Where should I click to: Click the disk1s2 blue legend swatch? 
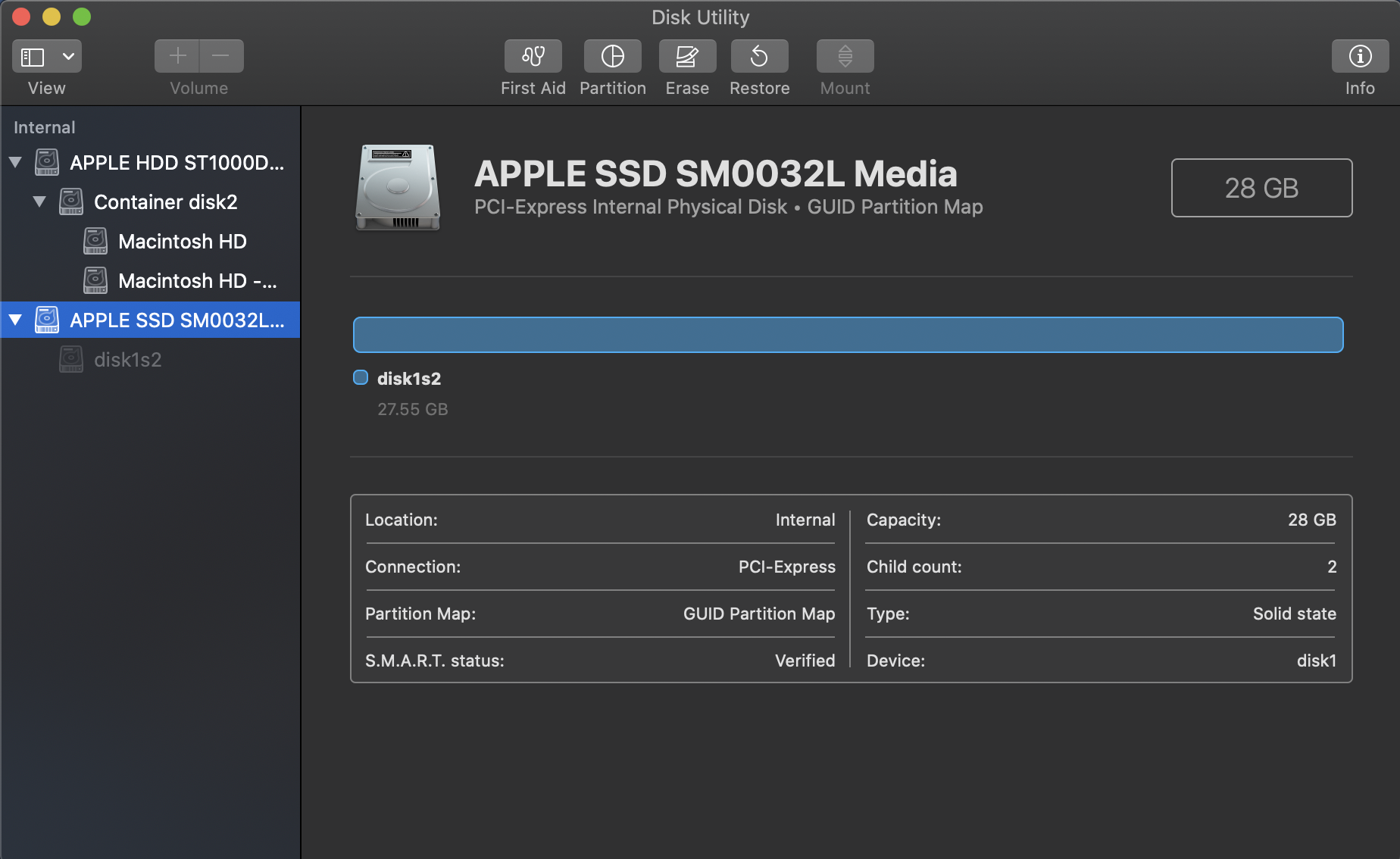click(361, 377)
